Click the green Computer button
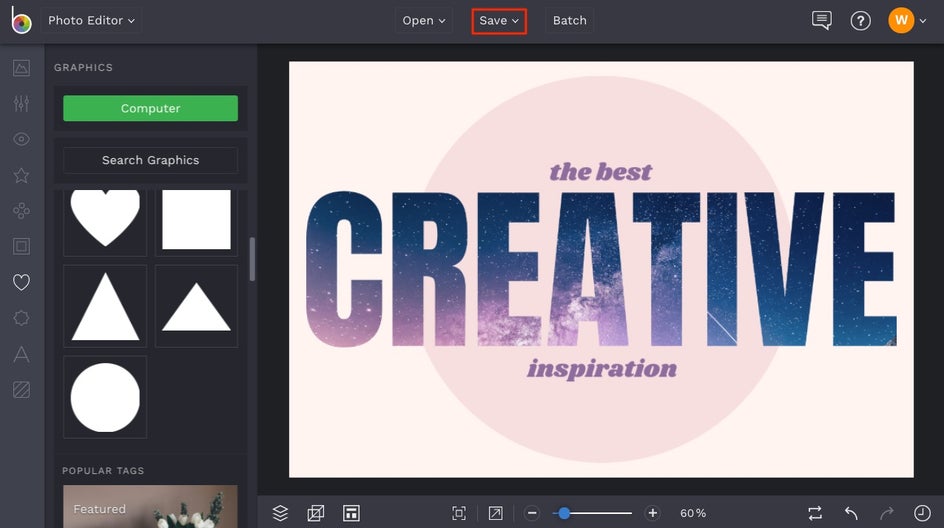 [151, 108]
